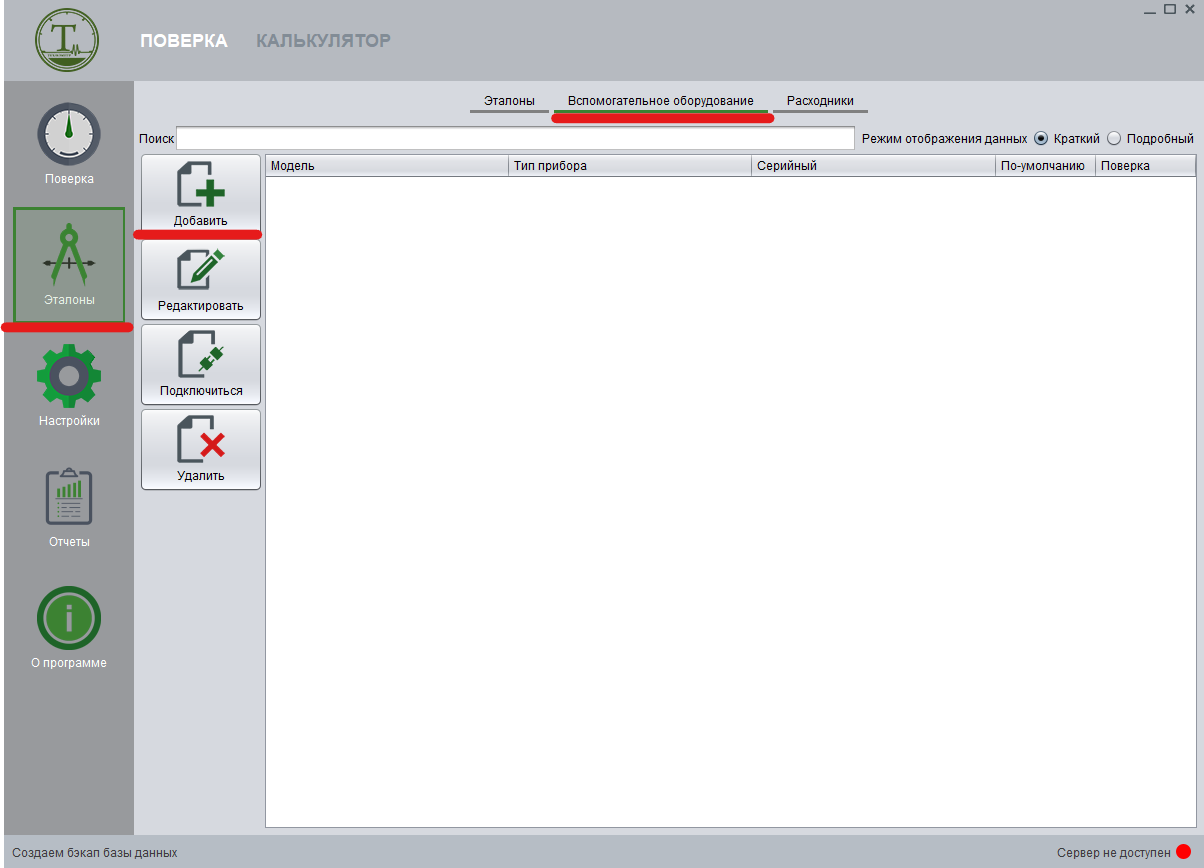Click the Добавить add-document icon
The width and height of the screenshot is (1204, 868).
[x=200, y=185]
